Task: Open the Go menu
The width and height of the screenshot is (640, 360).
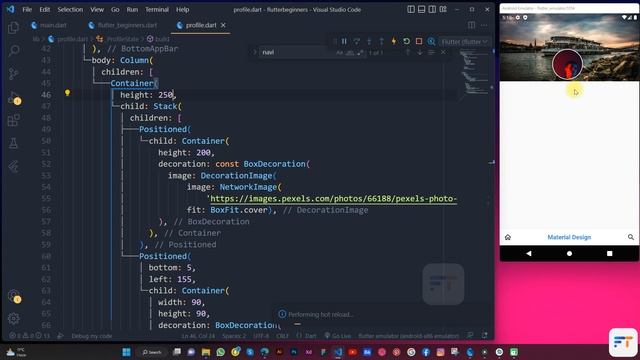Action: (115, 9)
